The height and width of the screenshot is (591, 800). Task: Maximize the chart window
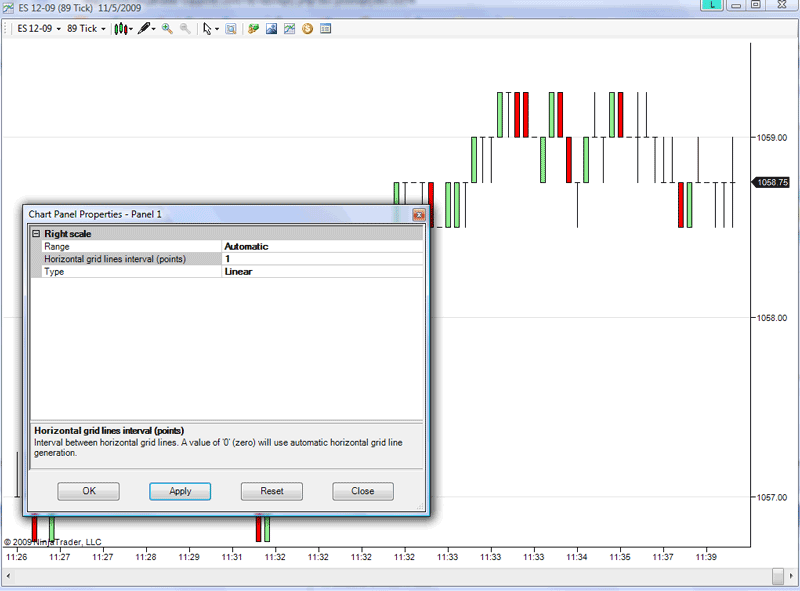(x=756, y=5)
